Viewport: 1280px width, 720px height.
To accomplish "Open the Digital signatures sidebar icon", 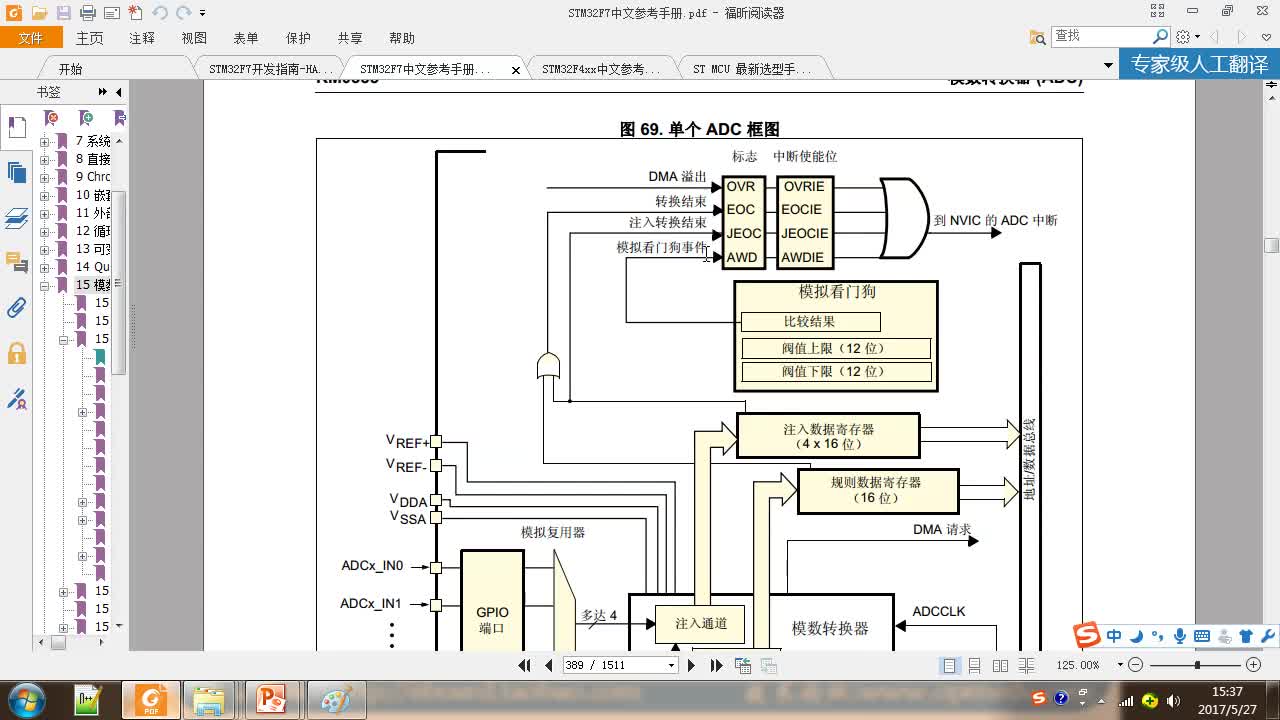I will coord(16,398).
